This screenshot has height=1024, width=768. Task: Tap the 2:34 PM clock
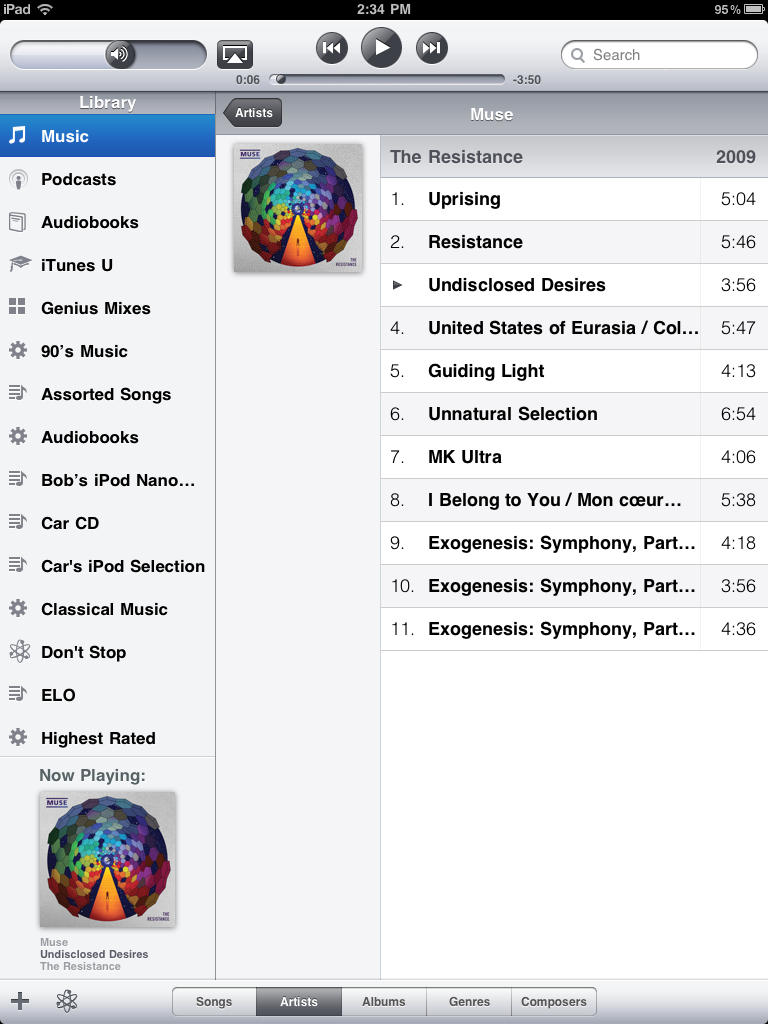[x=384, y=9]
